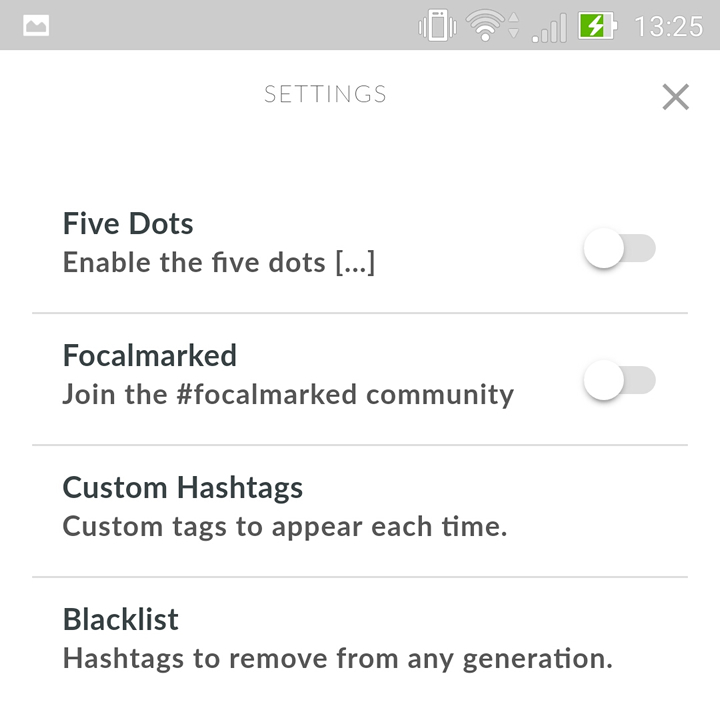Turn on the Focalmarked switch

[x=619, y=381]
